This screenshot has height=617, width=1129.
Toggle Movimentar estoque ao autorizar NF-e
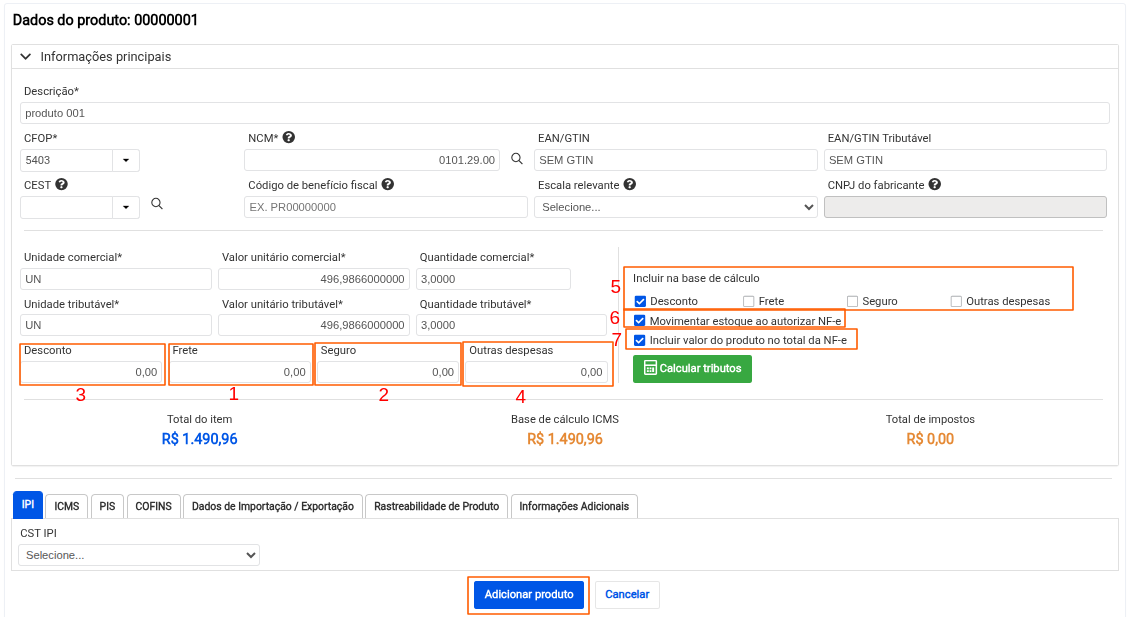point(641,321)
